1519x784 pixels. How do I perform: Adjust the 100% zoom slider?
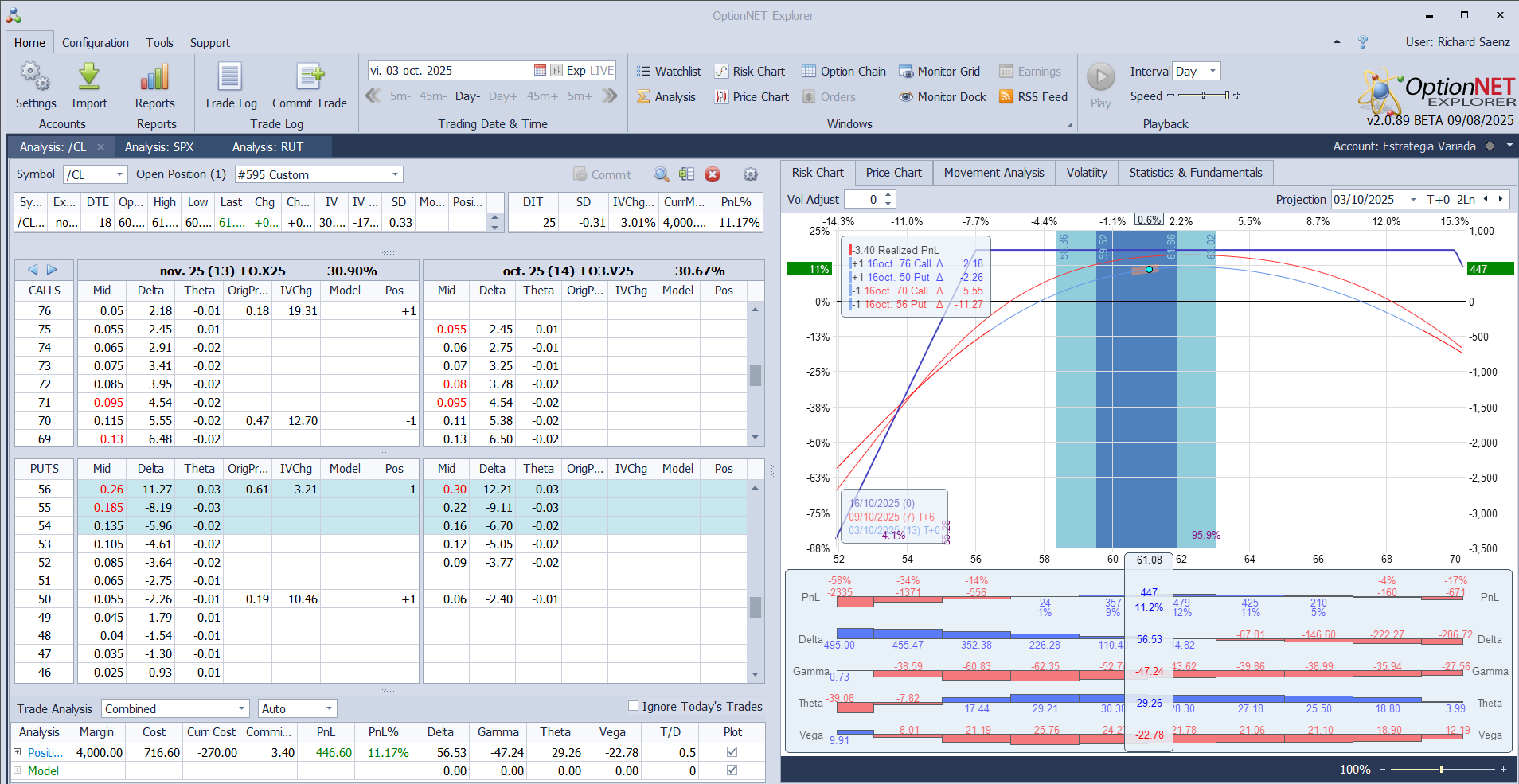(1441, 769)
